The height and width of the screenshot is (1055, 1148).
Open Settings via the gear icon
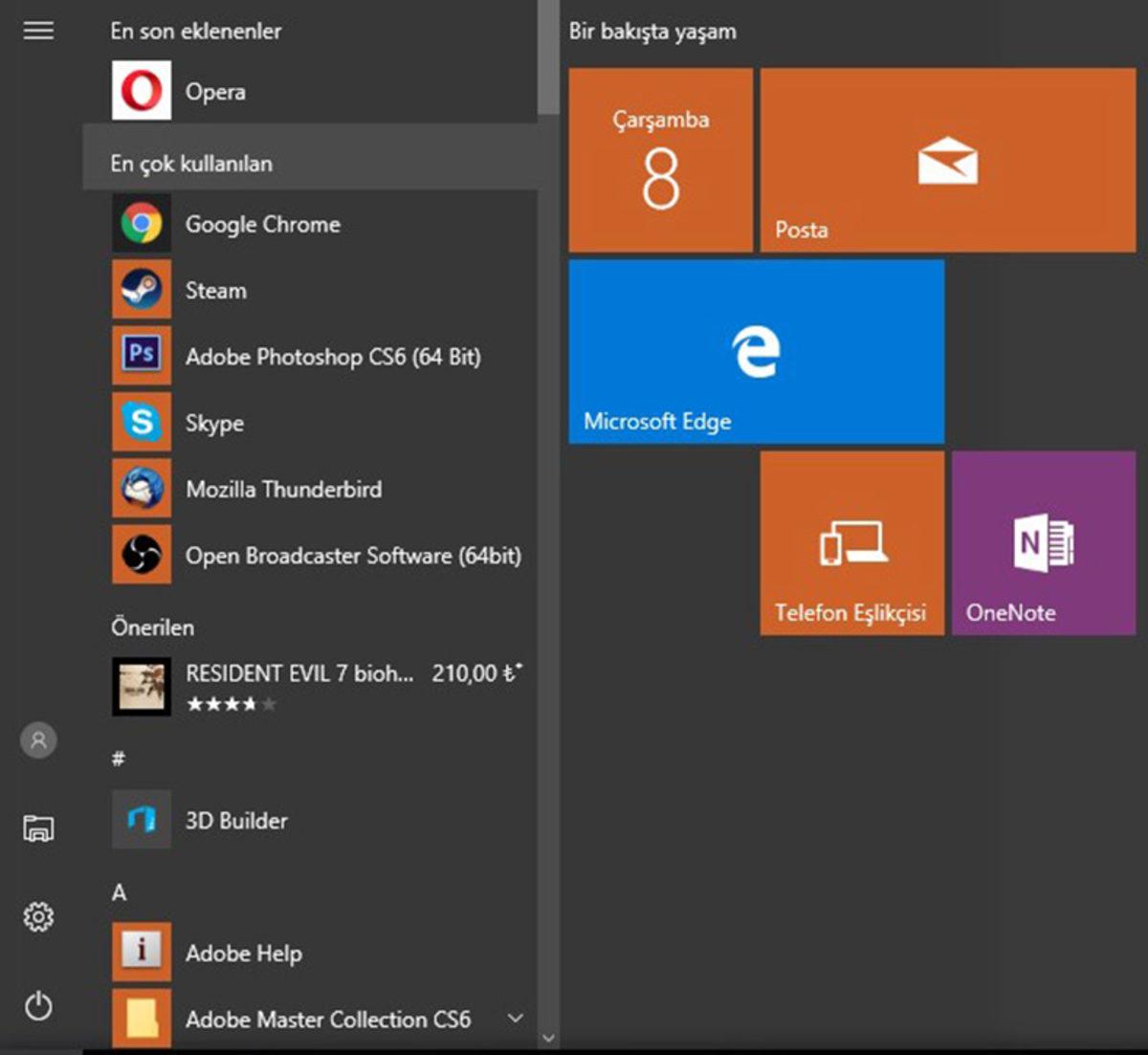pos(38,917)
